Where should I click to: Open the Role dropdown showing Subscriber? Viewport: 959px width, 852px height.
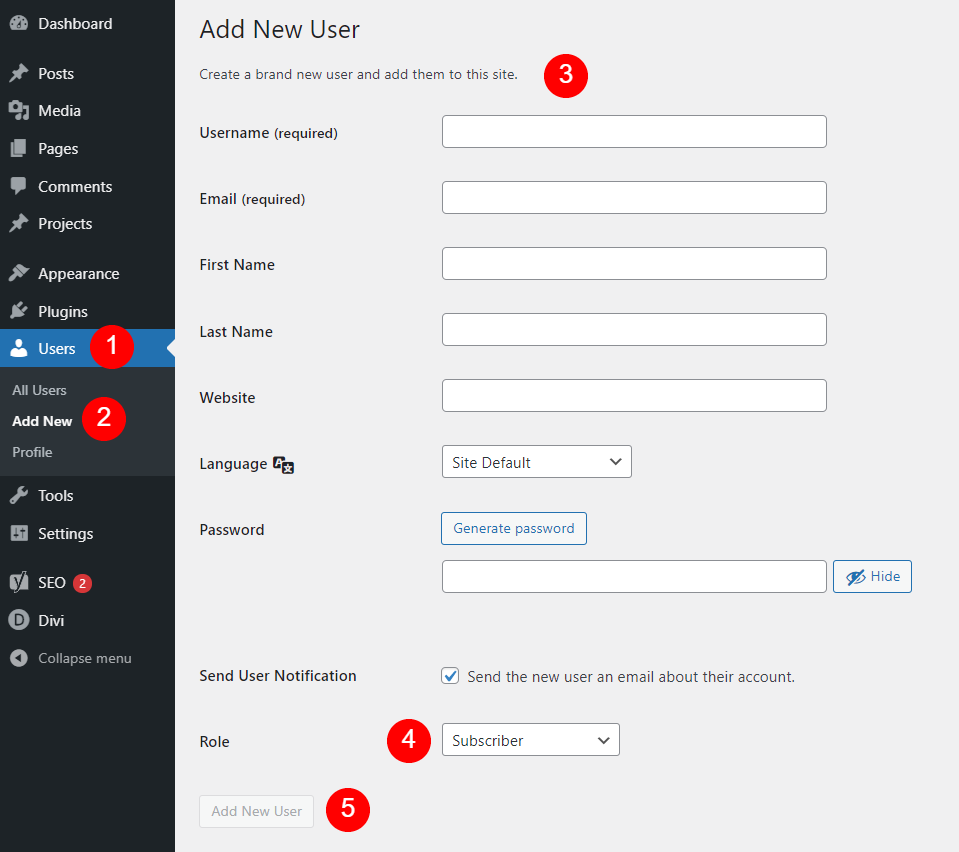pyautogui.click(x=530, y=740)
